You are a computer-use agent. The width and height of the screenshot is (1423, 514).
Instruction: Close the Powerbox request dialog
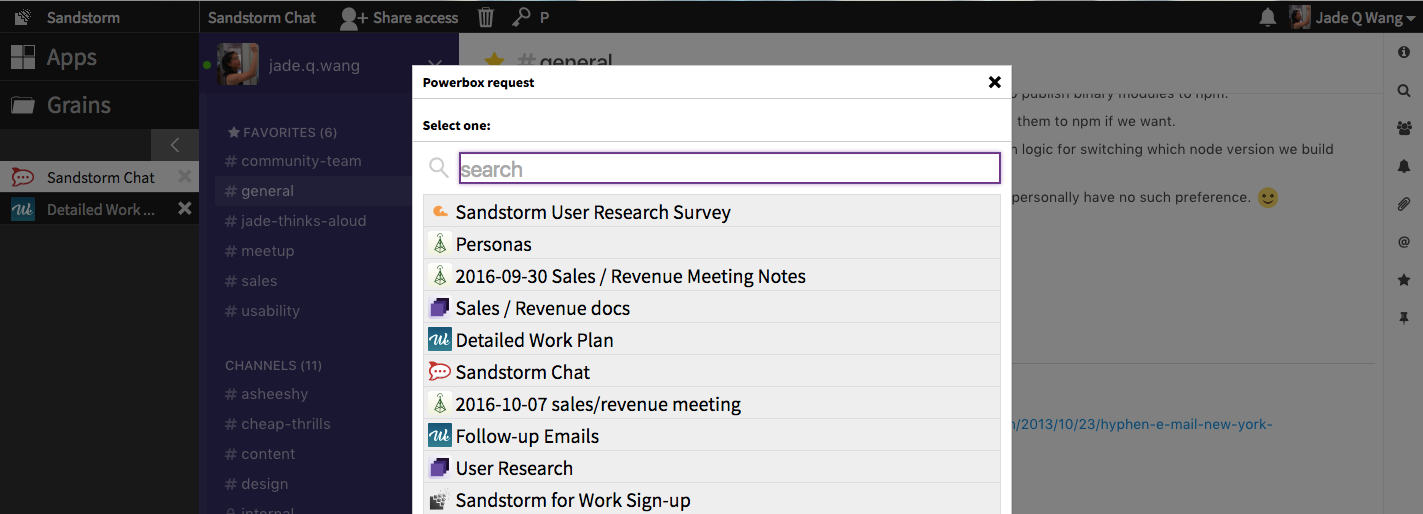tap(994, 82)
